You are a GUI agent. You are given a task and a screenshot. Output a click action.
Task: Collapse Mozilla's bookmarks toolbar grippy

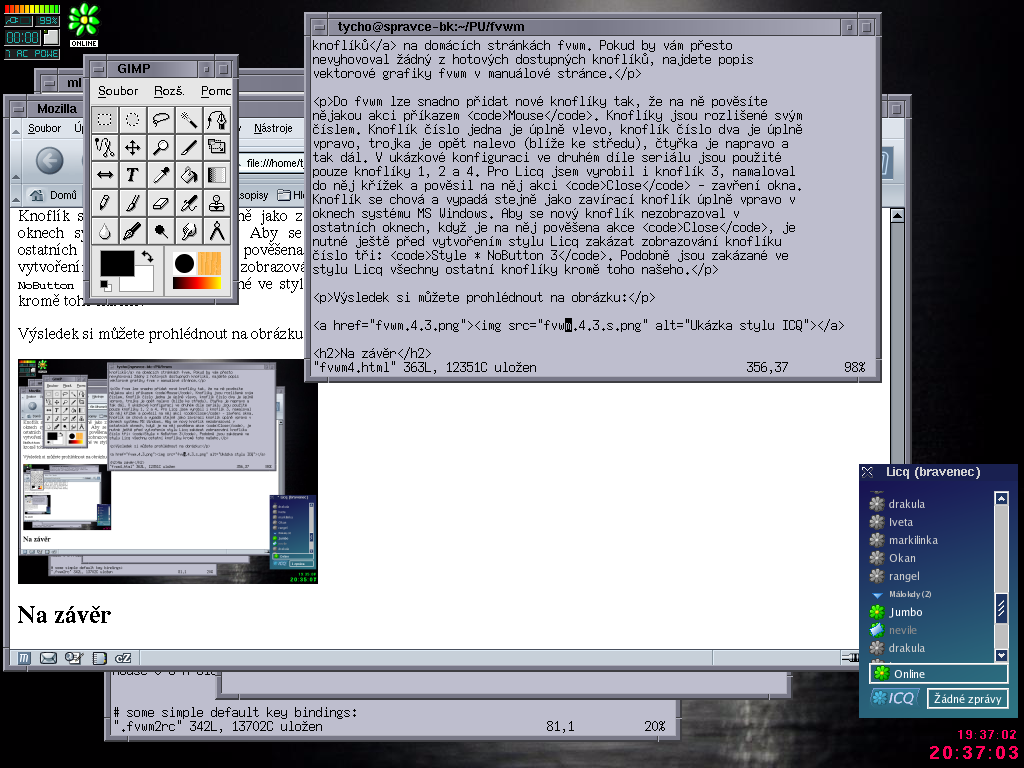(x=16, y=195)
